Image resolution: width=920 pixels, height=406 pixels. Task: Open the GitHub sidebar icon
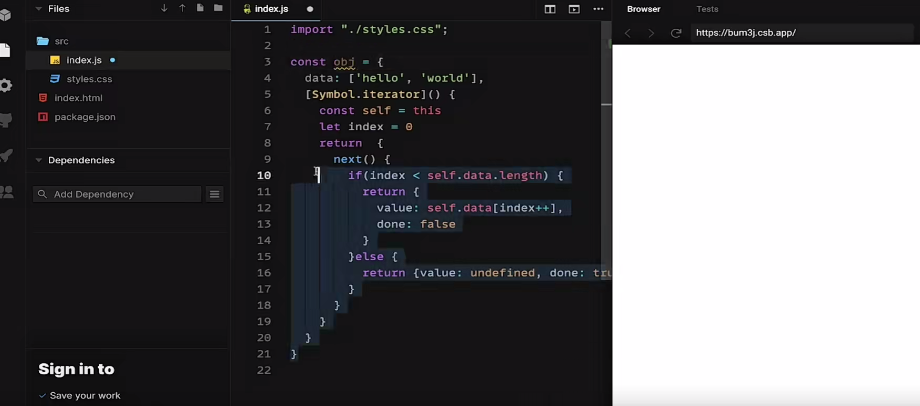tap(6, 121)
